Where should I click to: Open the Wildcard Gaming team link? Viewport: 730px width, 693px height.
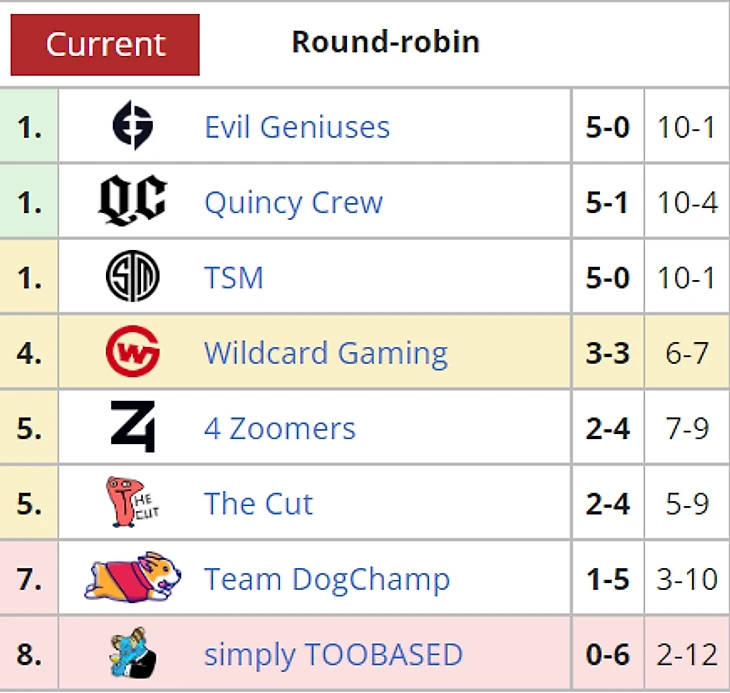(326, 353)
